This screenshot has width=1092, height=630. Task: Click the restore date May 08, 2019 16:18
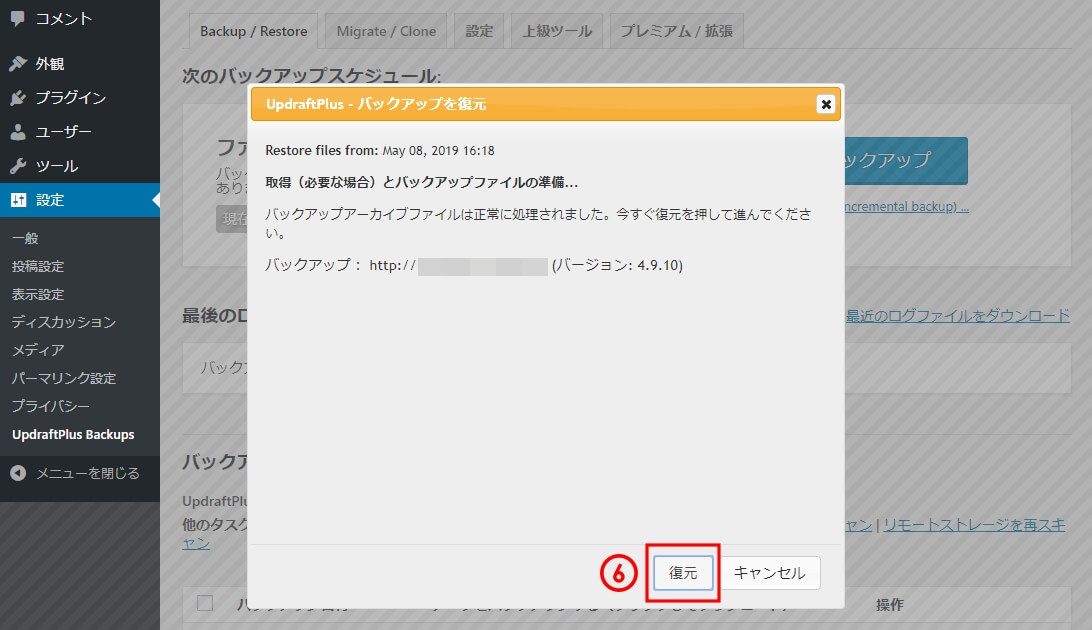438,150
